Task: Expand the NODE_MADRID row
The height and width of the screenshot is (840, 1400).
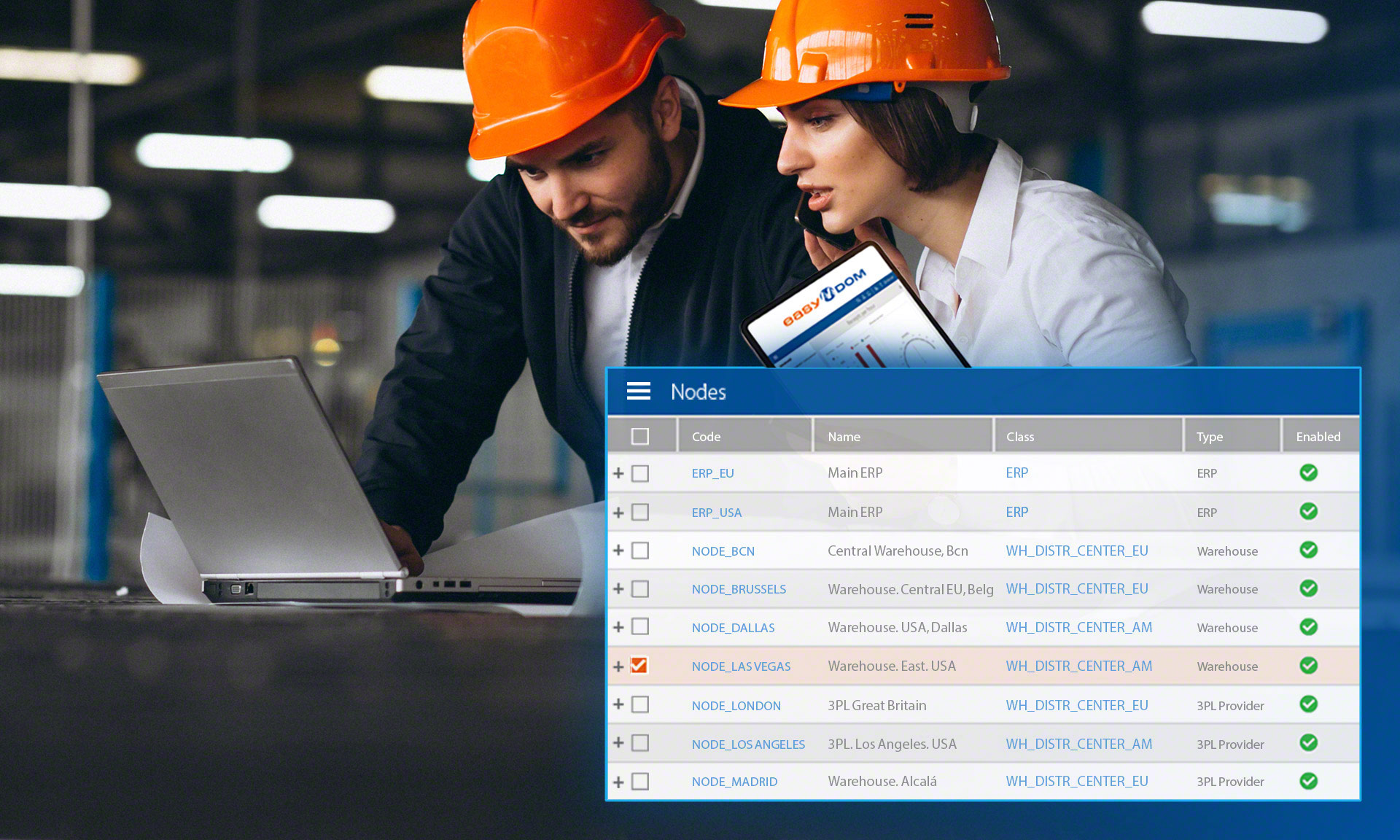Action: click(x=619, y=781)
